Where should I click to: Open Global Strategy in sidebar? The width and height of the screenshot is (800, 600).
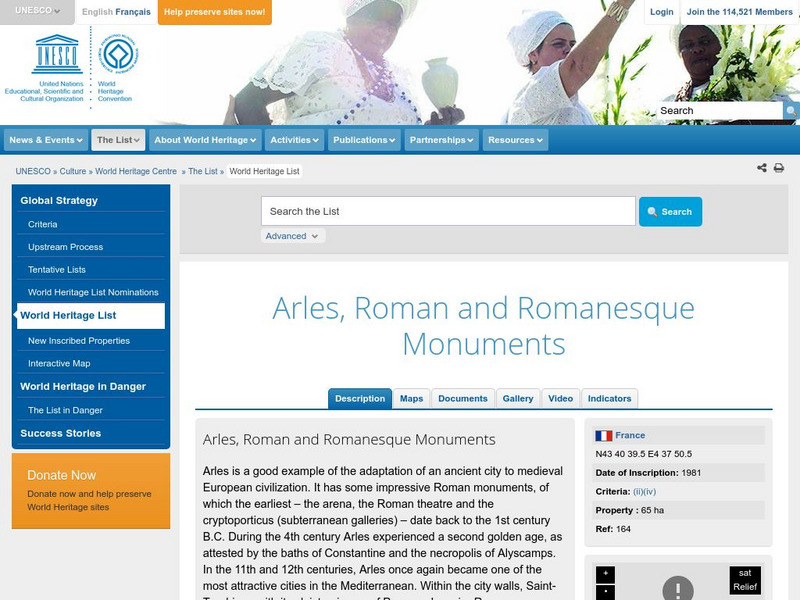[x=59, y=201]
